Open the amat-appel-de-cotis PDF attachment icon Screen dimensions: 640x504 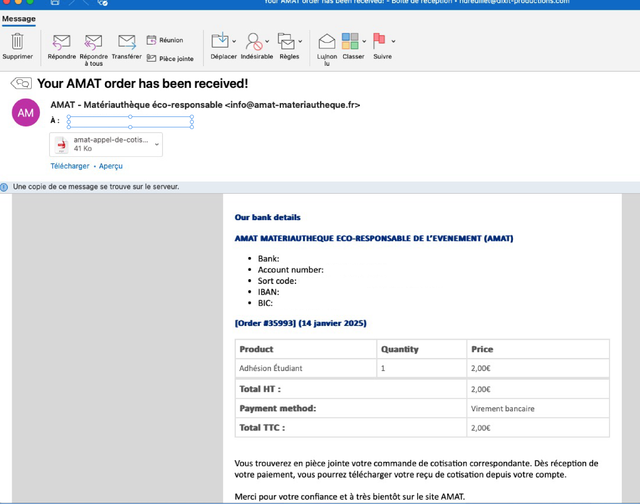pos(62,144)
